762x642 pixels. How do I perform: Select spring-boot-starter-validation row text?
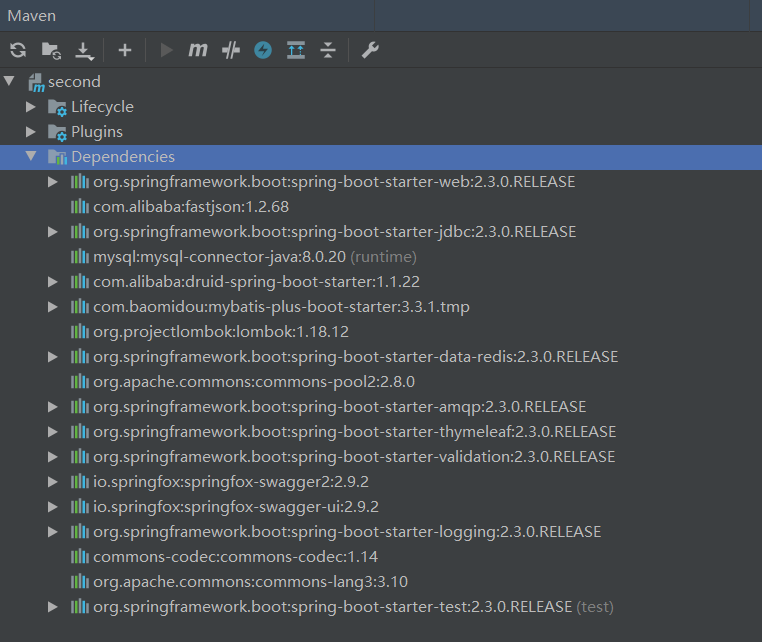(354, 457)
